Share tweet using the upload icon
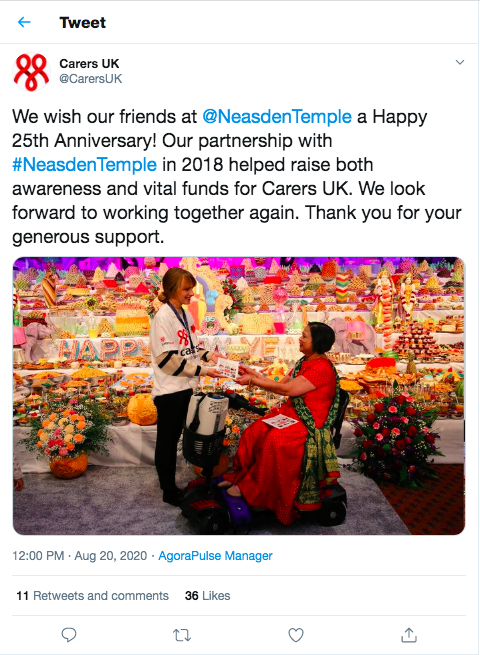This screenshot has height=655, width=480. [x=409, y=635]
